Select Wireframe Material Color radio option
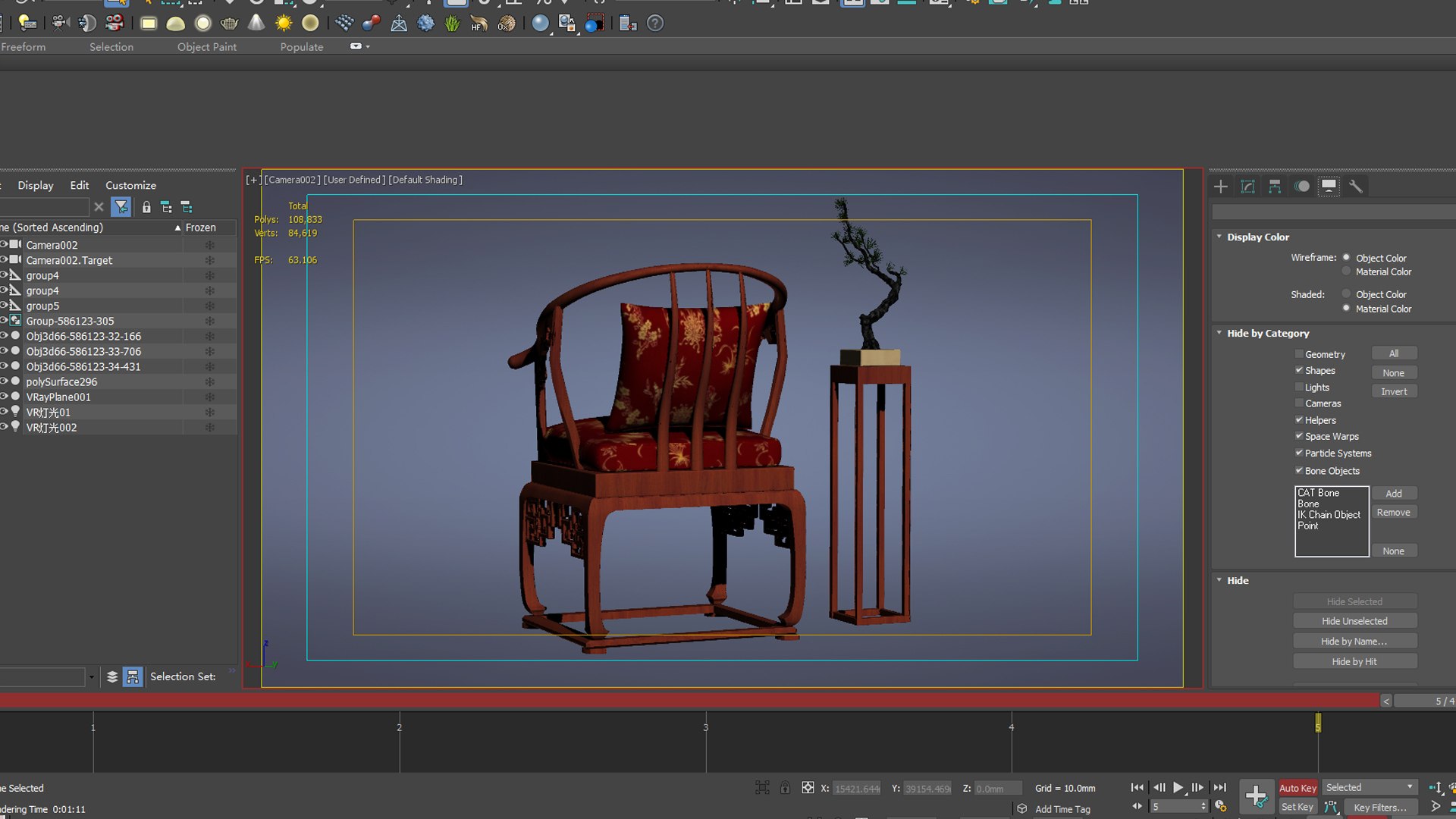This screenshot has width=1456, height=819. tap(1346, 271)
